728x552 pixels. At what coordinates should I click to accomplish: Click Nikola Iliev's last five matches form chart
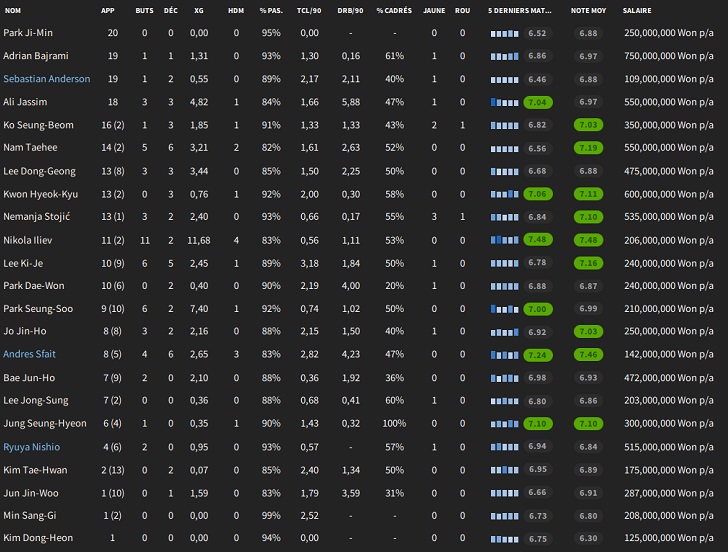point(505,240)
